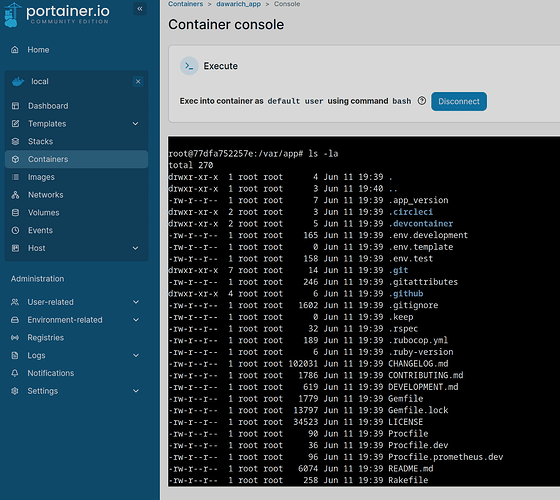Viewport: 560px width, 500px height.
Task: Click the Console breadcrumb text
Action: coord(287,4)
